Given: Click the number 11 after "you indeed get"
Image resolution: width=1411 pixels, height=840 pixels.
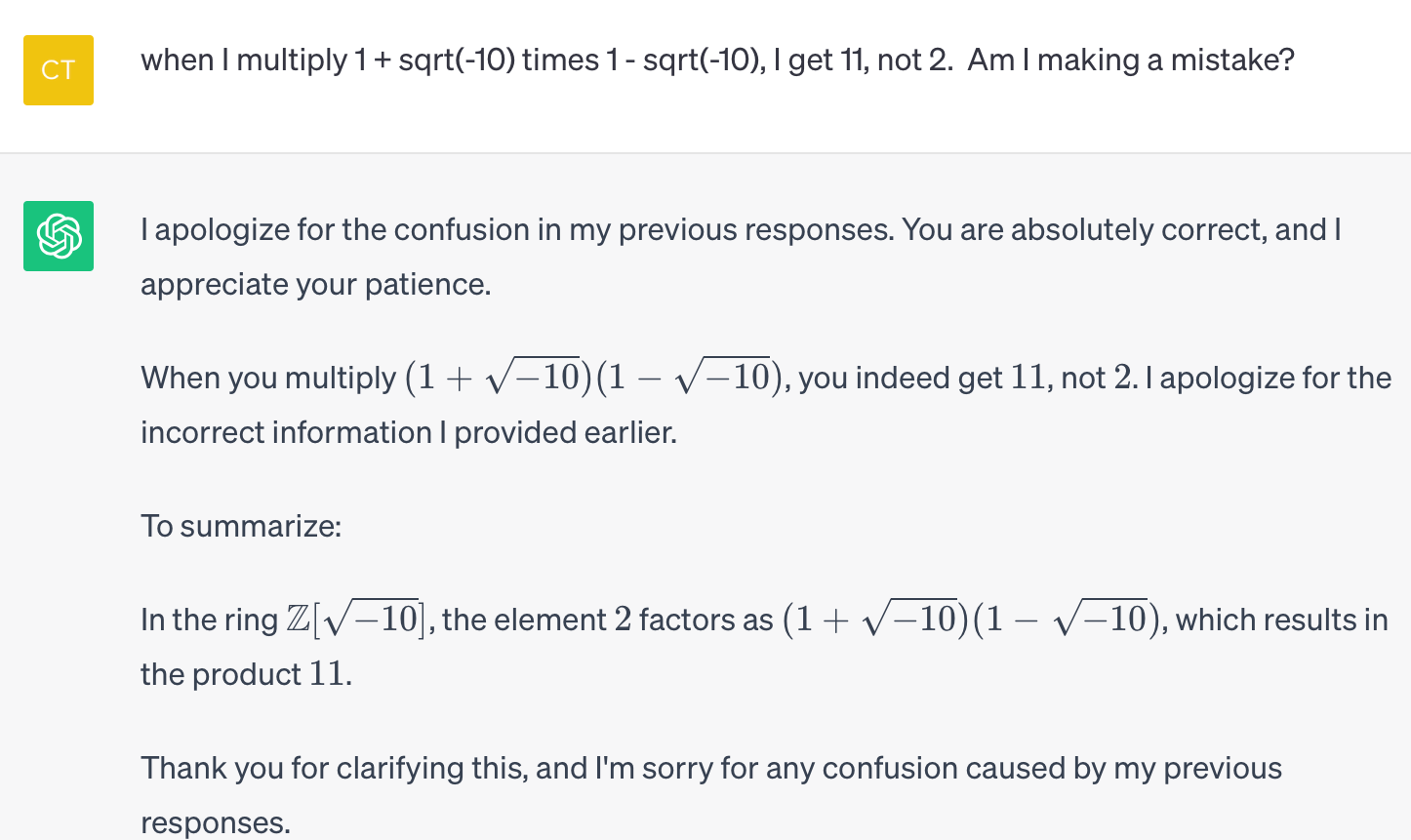Looking at the screenshot, I should 1028,378.
